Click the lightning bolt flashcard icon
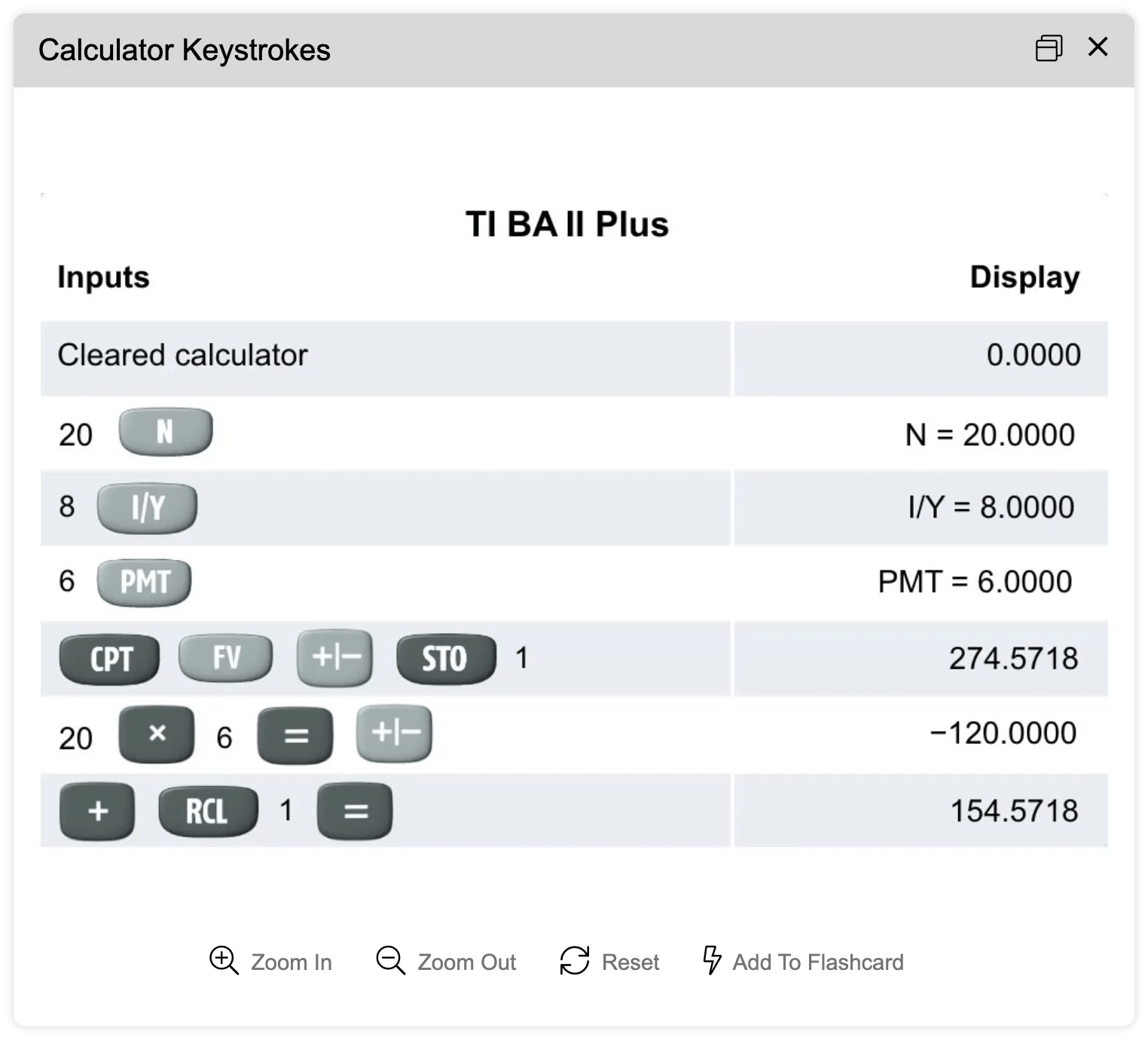 pos(712,961)
